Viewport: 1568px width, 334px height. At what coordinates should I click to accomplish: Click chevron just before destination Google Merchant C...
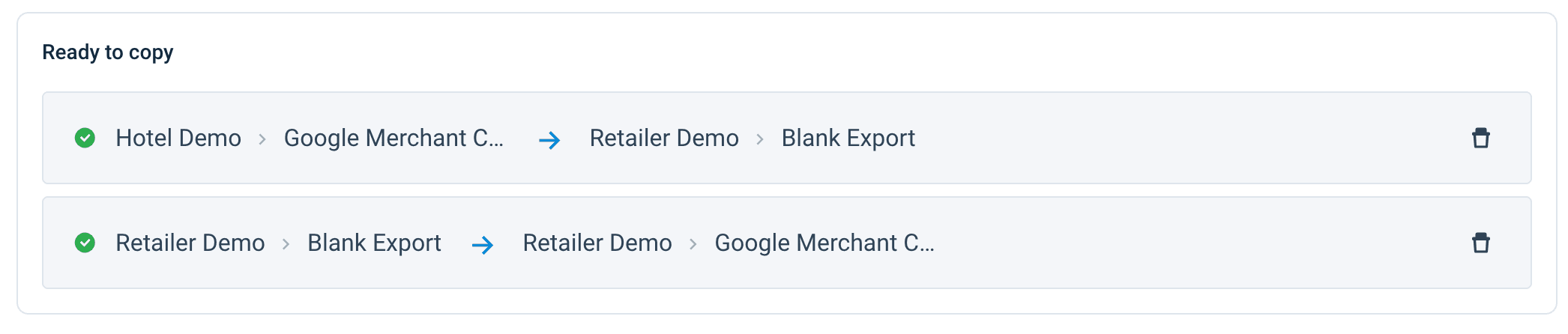point(693,244)
